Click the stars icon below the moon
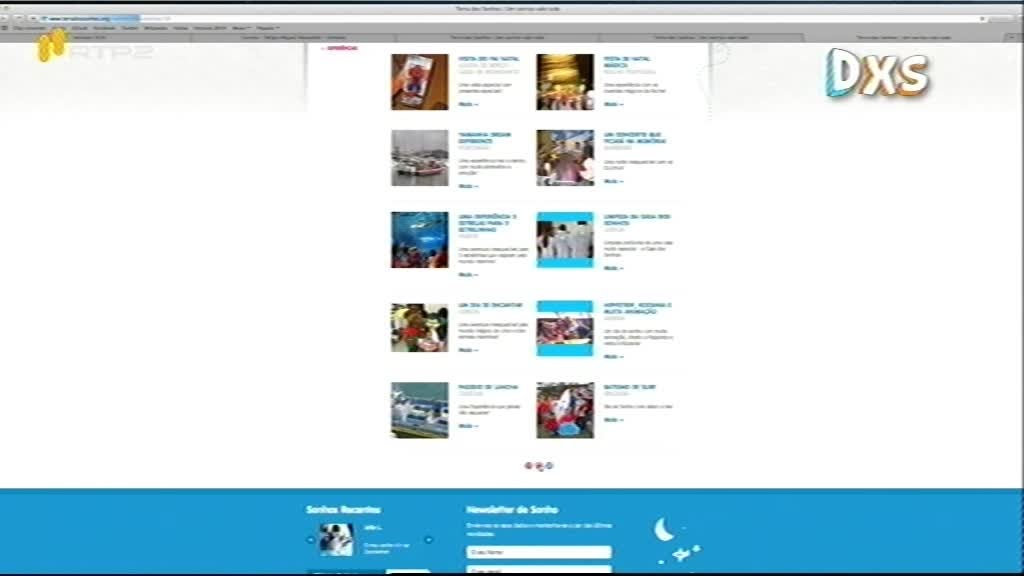 click(686, 554)
